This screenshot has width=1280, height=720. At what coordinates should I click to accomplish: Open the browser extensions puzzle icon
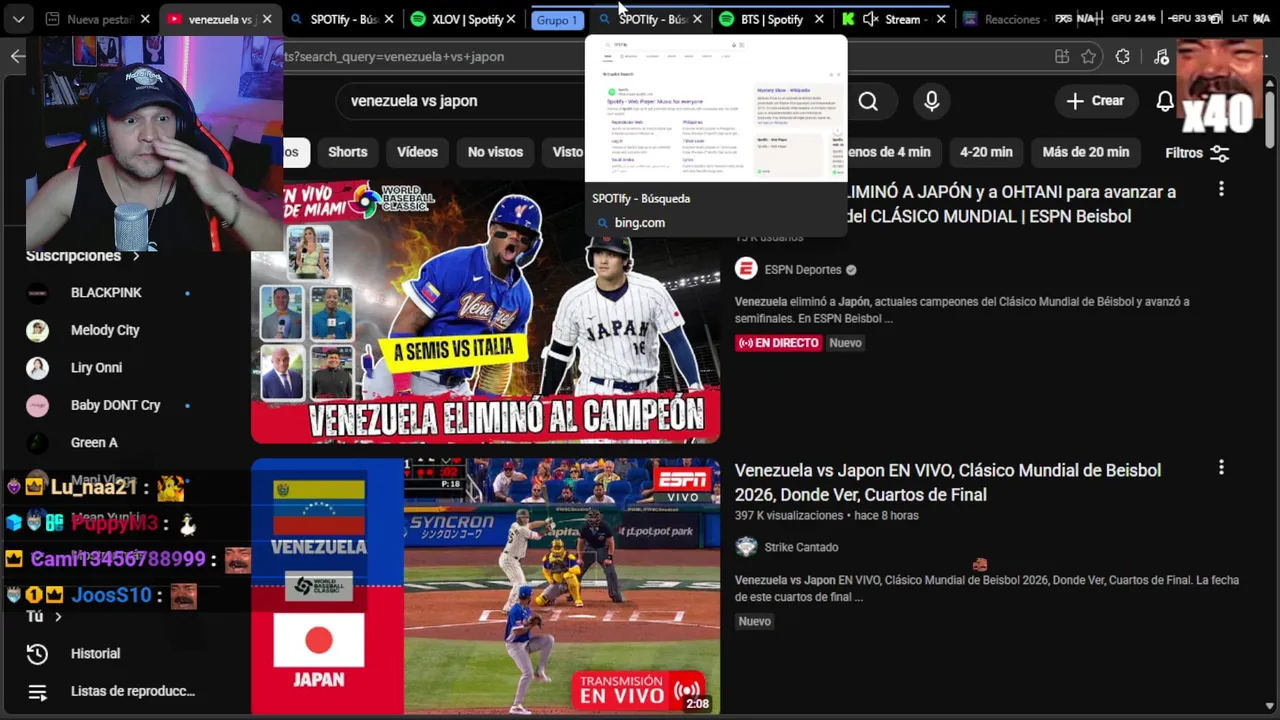pos(1123,57)
